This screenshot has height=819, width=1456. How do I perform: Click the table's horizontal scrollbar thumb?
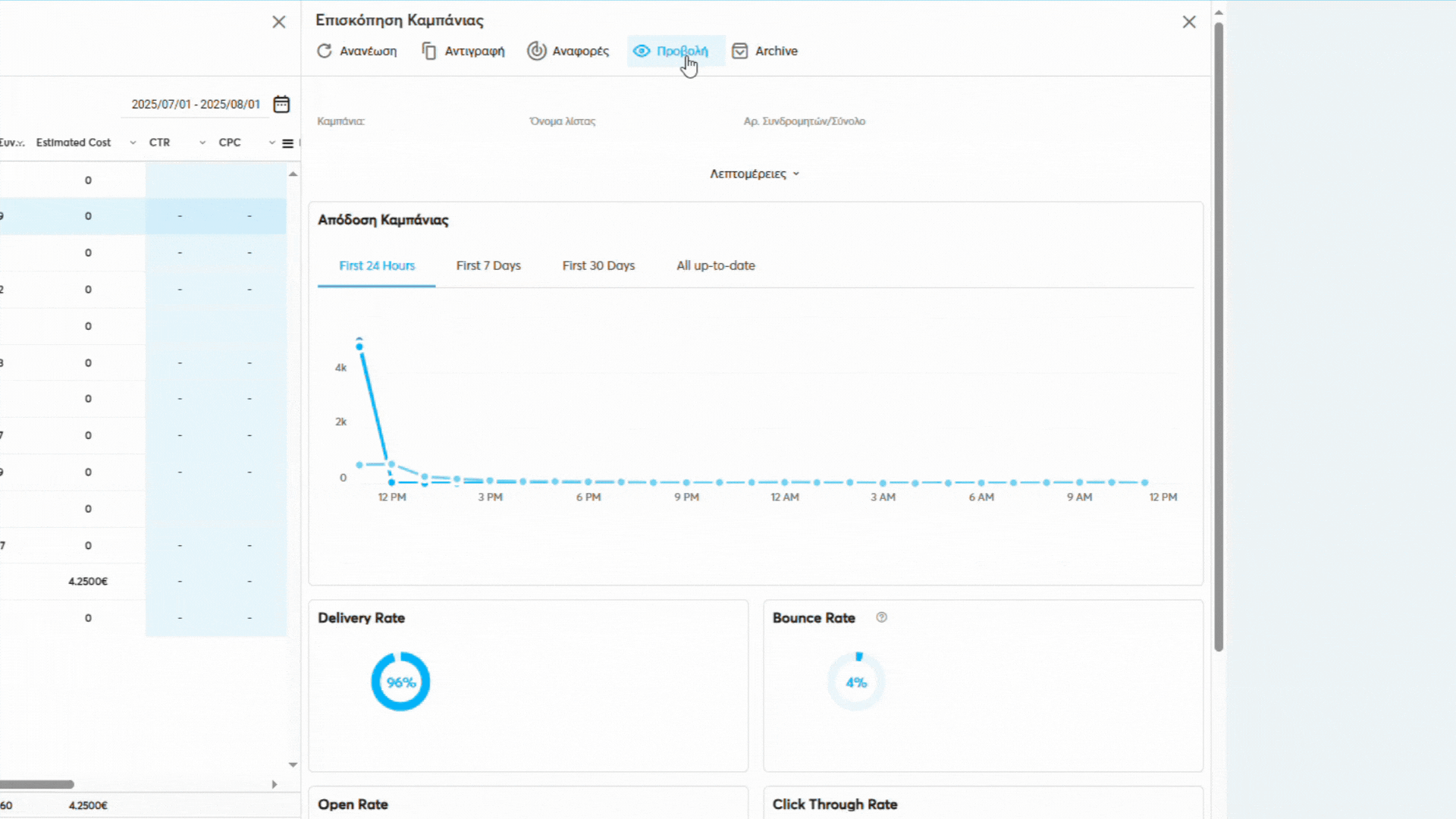[x=36, y=784]
